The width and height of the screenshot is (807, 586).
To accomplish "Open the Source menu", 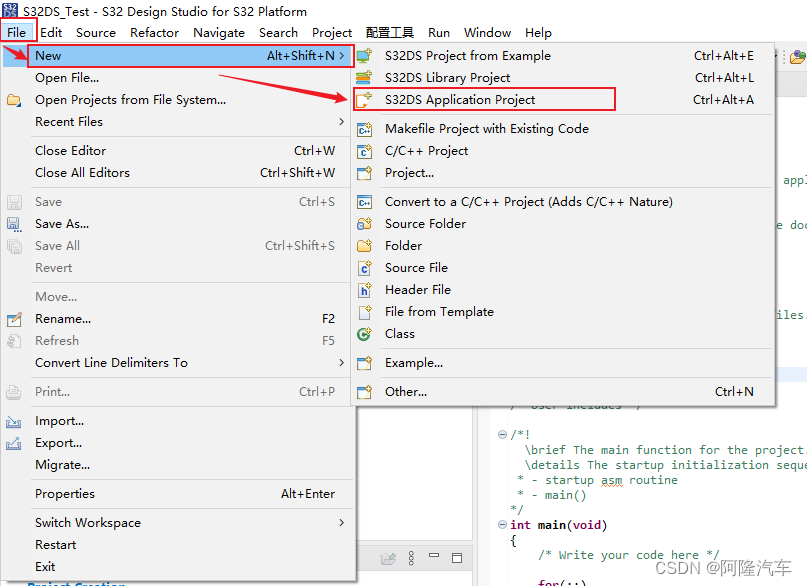I will point(96,32).
